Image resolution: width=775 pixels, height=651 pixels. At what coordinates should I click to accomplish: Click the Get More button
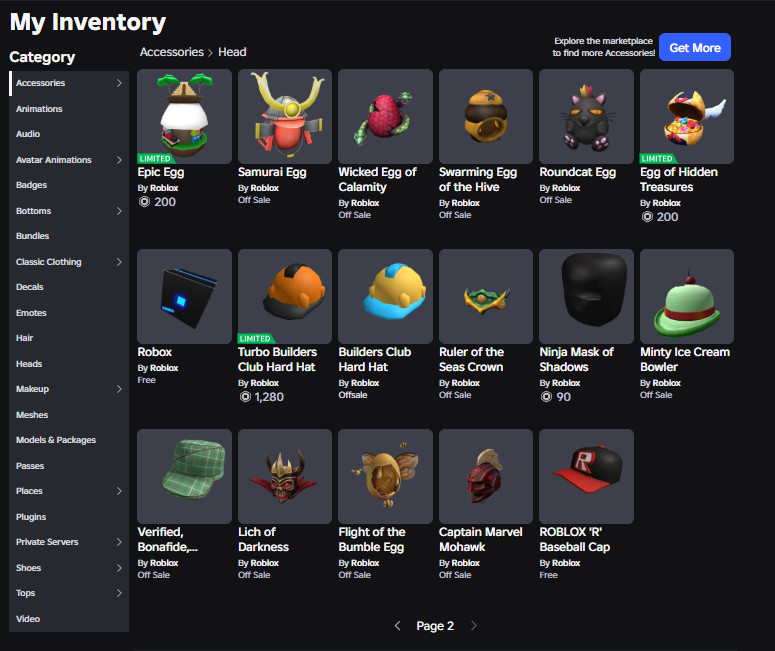(695, 47)
